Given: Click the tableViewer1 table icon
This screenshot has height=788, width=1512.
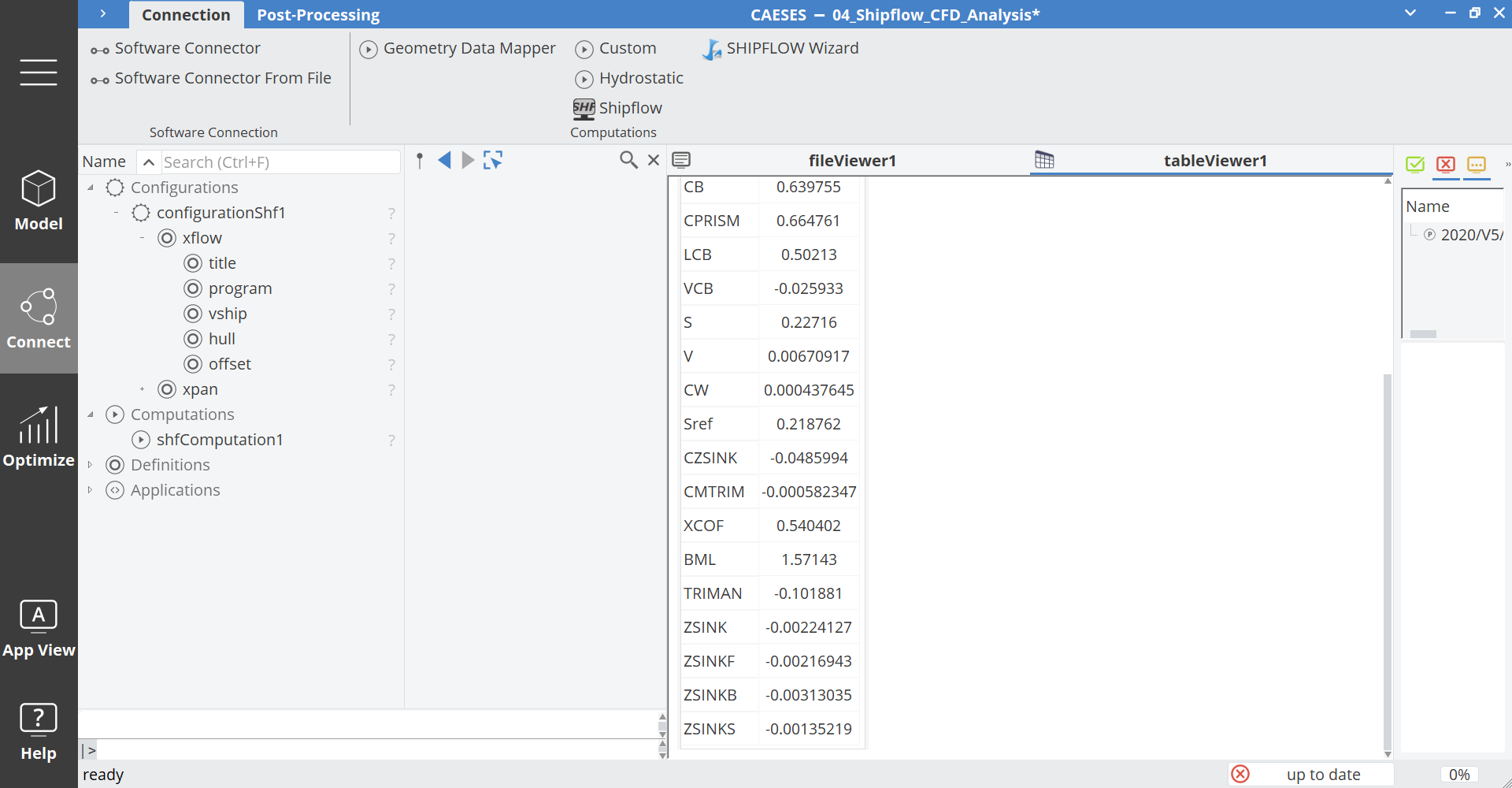Looking at the screenshot, I should coord(1044,160).
